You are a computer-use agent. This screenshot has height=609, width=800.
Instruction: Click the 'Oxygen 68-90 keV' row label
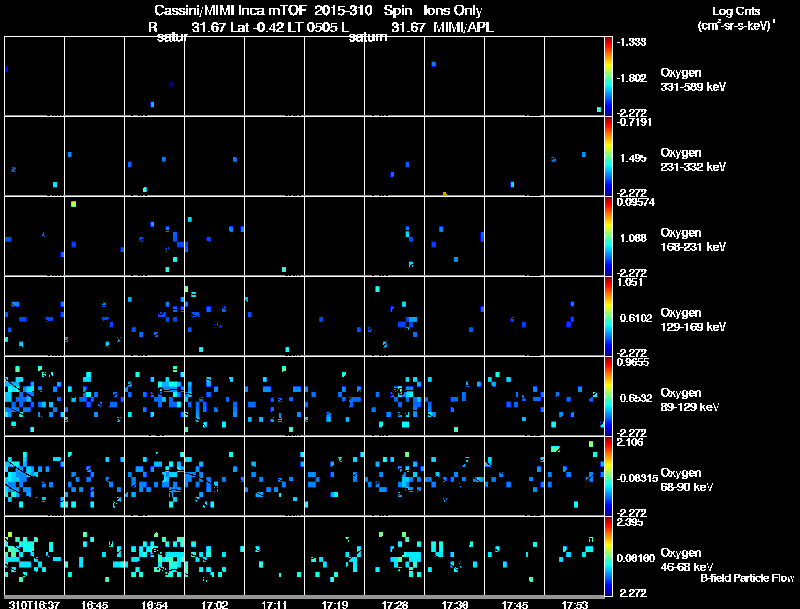click(687, 480)
